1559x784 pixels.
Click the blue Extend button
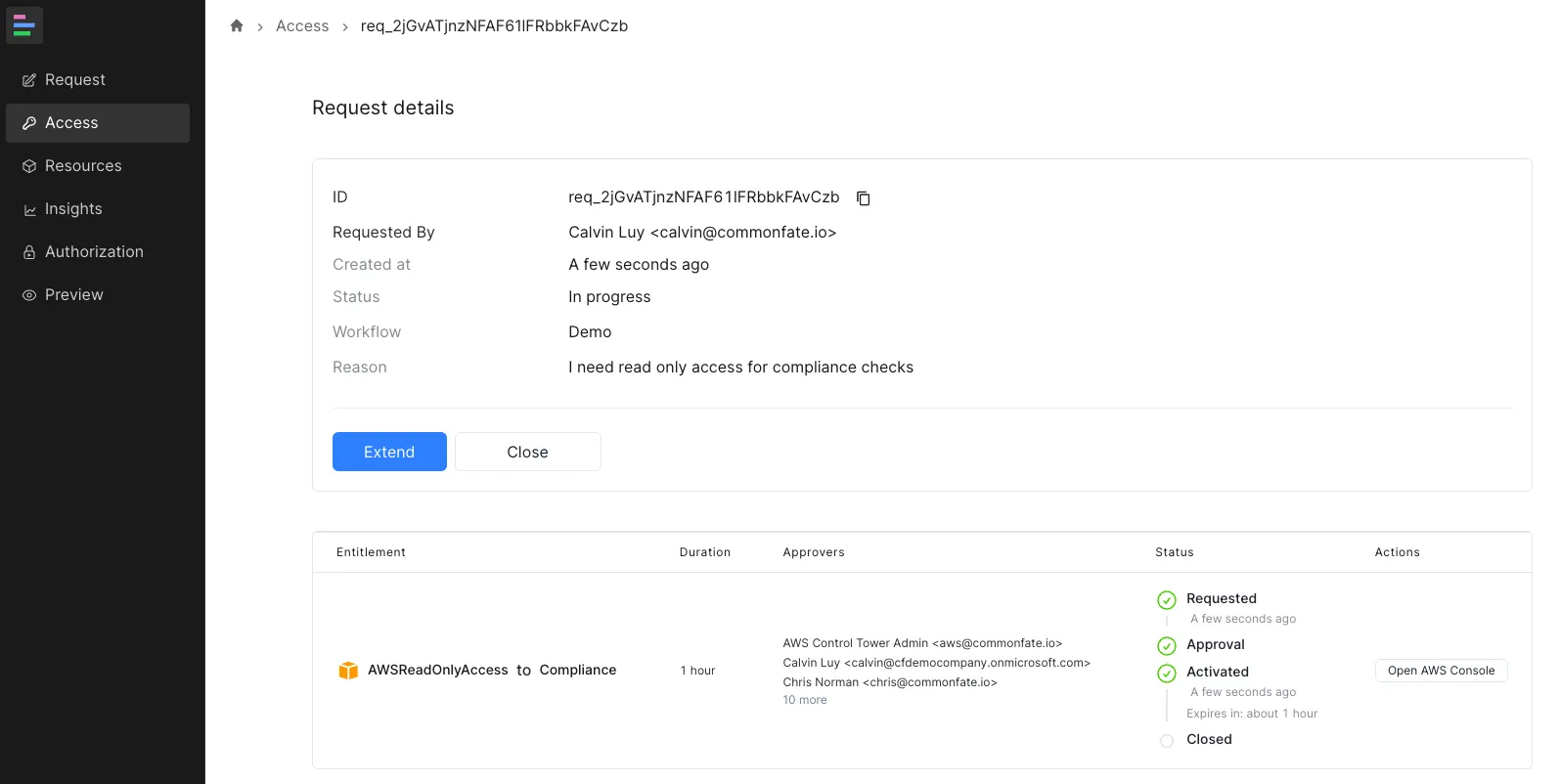pos(389,452)
